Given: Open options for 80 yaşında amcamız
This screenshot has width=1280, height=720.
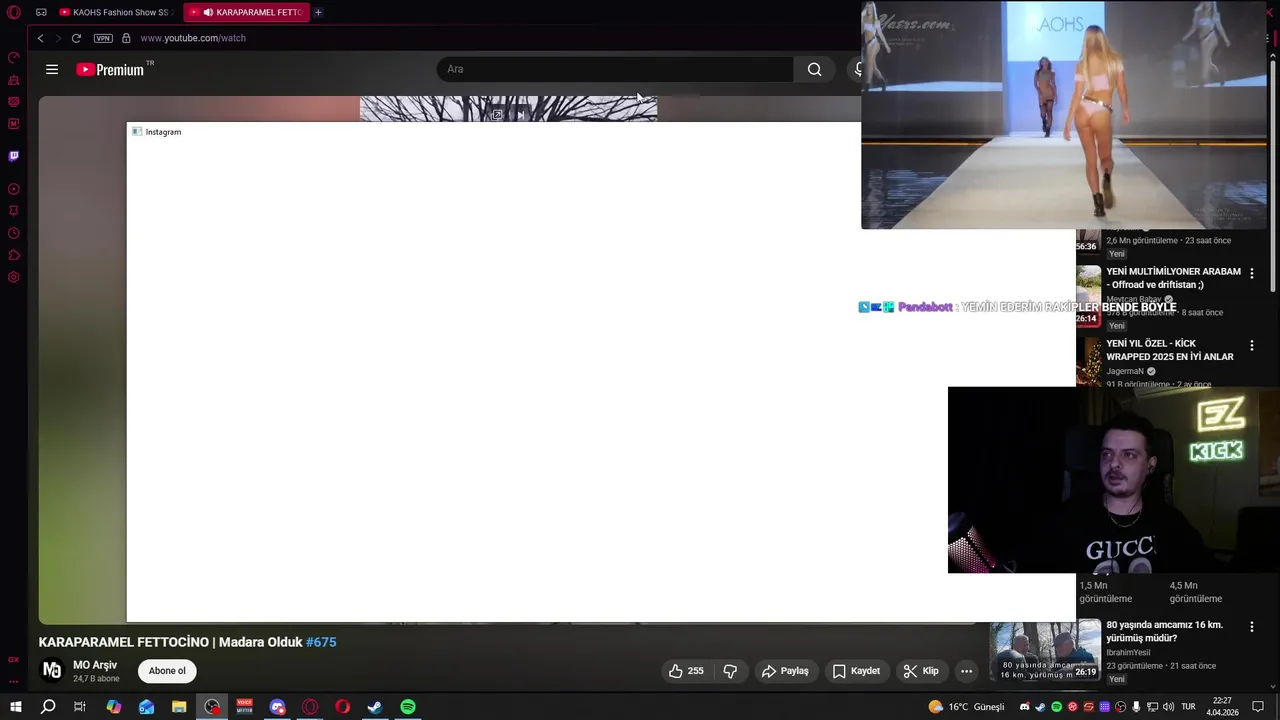Looking at the screenshot, I should pyautogui.click(x=1251, y=626).
